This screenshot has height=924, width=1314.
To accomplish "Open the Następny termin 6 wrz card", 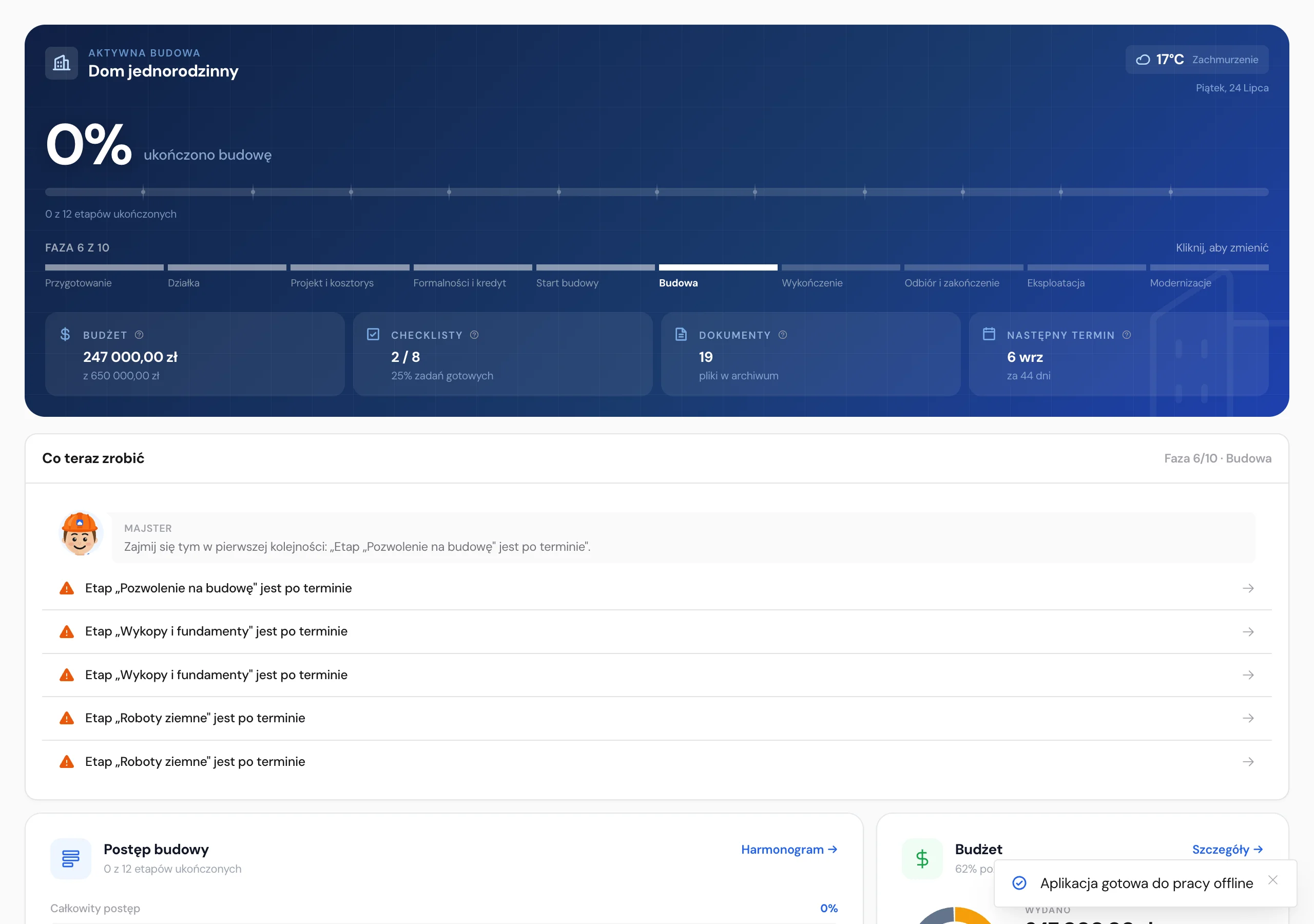I will 1119,354.
